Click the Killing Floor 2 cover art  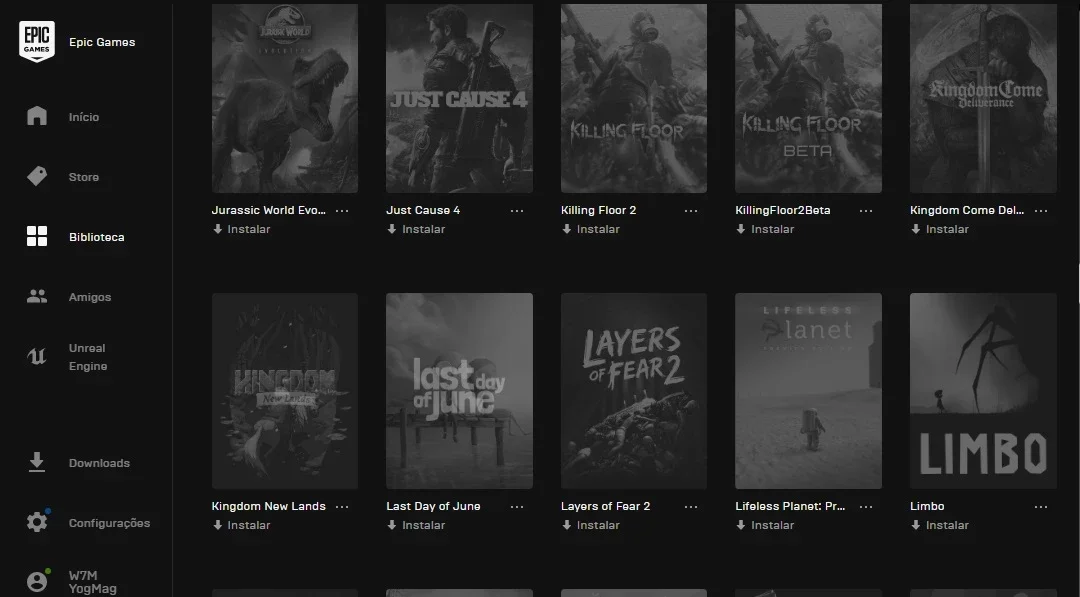coord(634,98)
